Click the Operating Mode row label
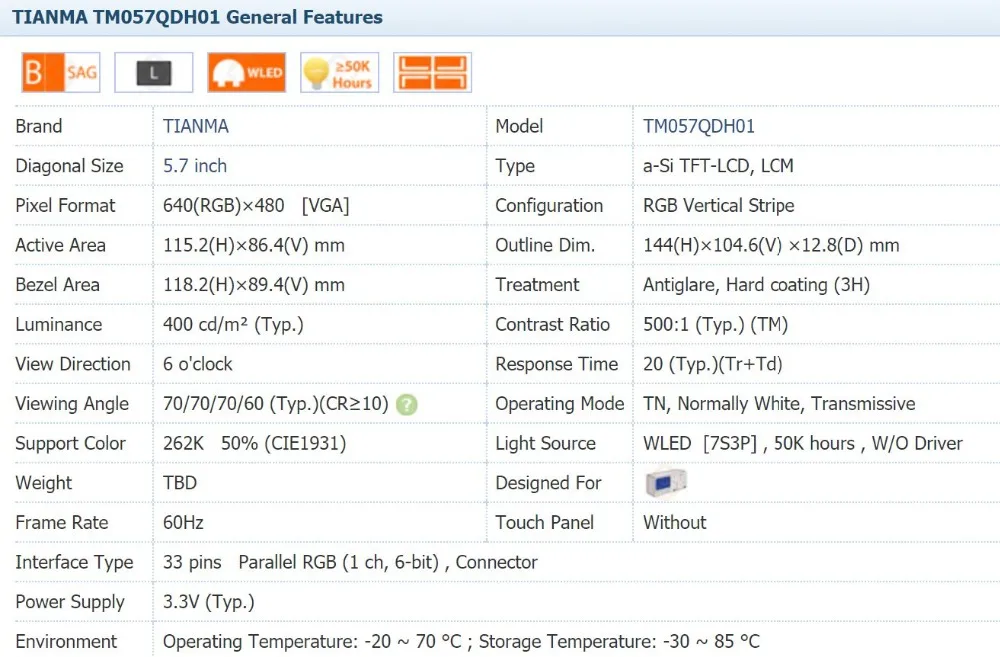 (560, 404)
